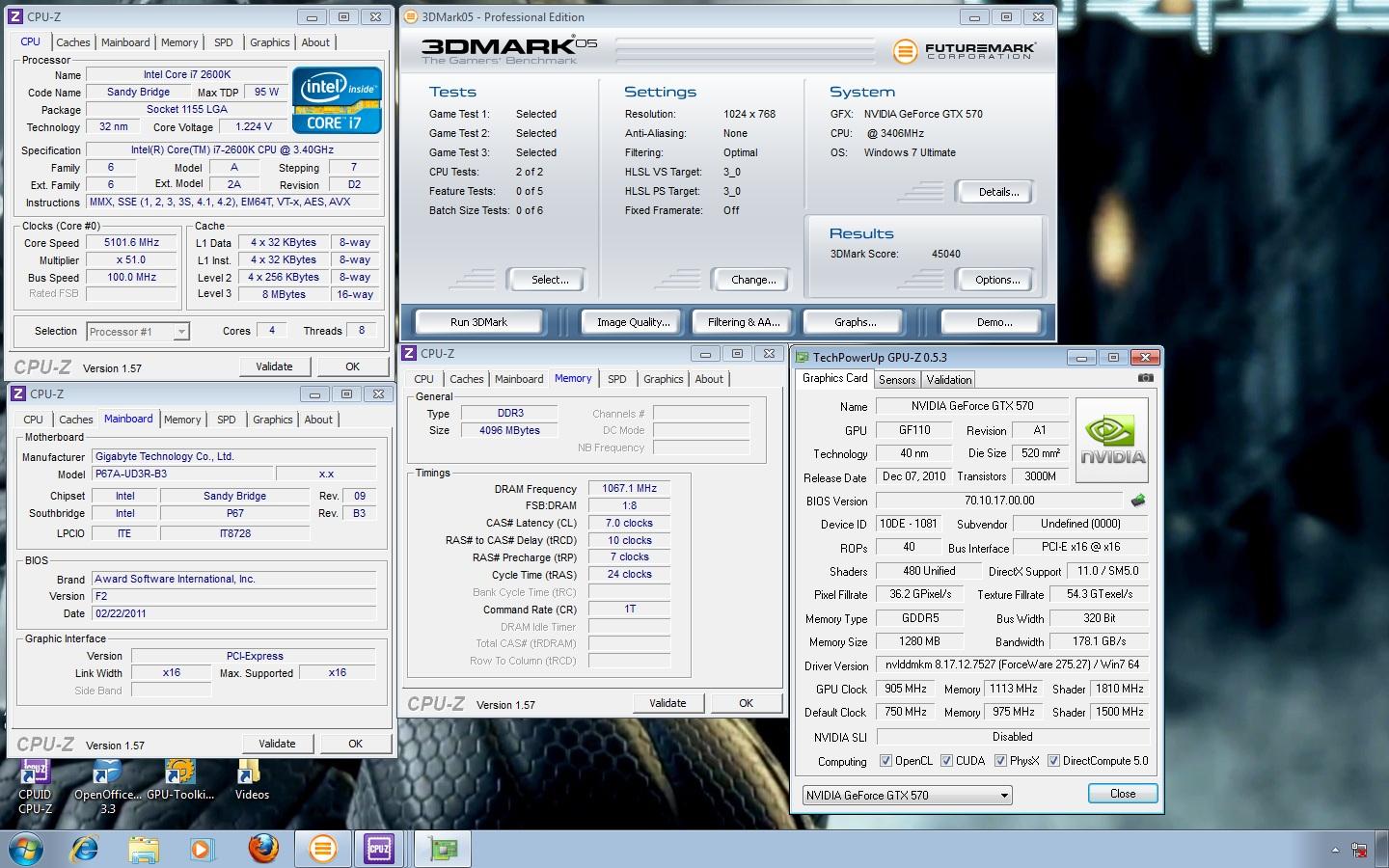Image resolution: width=1389 pixels, height=868 pixels.
Task: Show hidden icons in the system tray
Action: click(1335, 850)
